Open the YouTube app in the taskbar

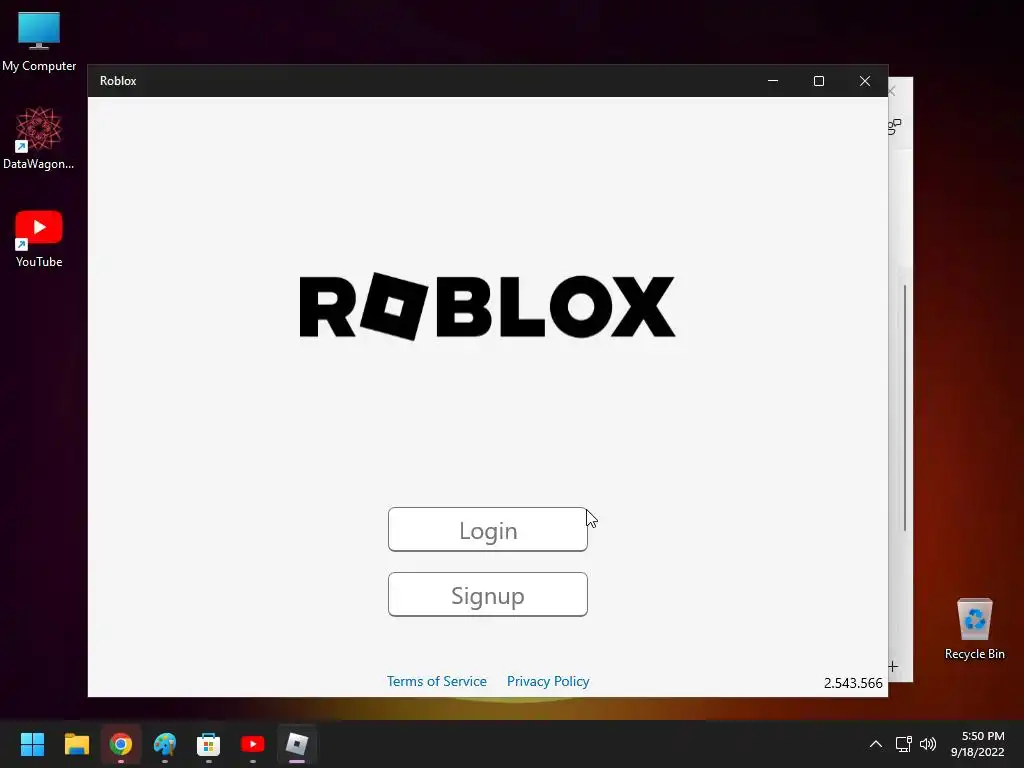coord(253,744)
